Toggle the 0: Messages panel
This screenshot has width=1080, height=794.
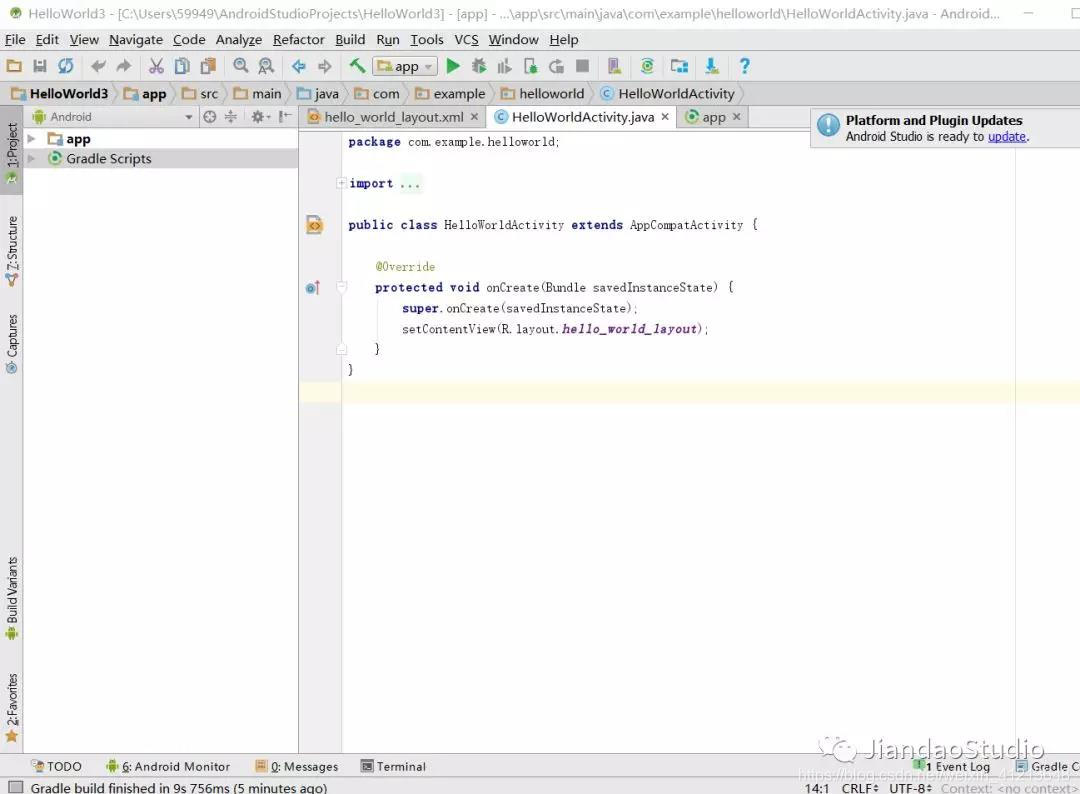(297, 766)
